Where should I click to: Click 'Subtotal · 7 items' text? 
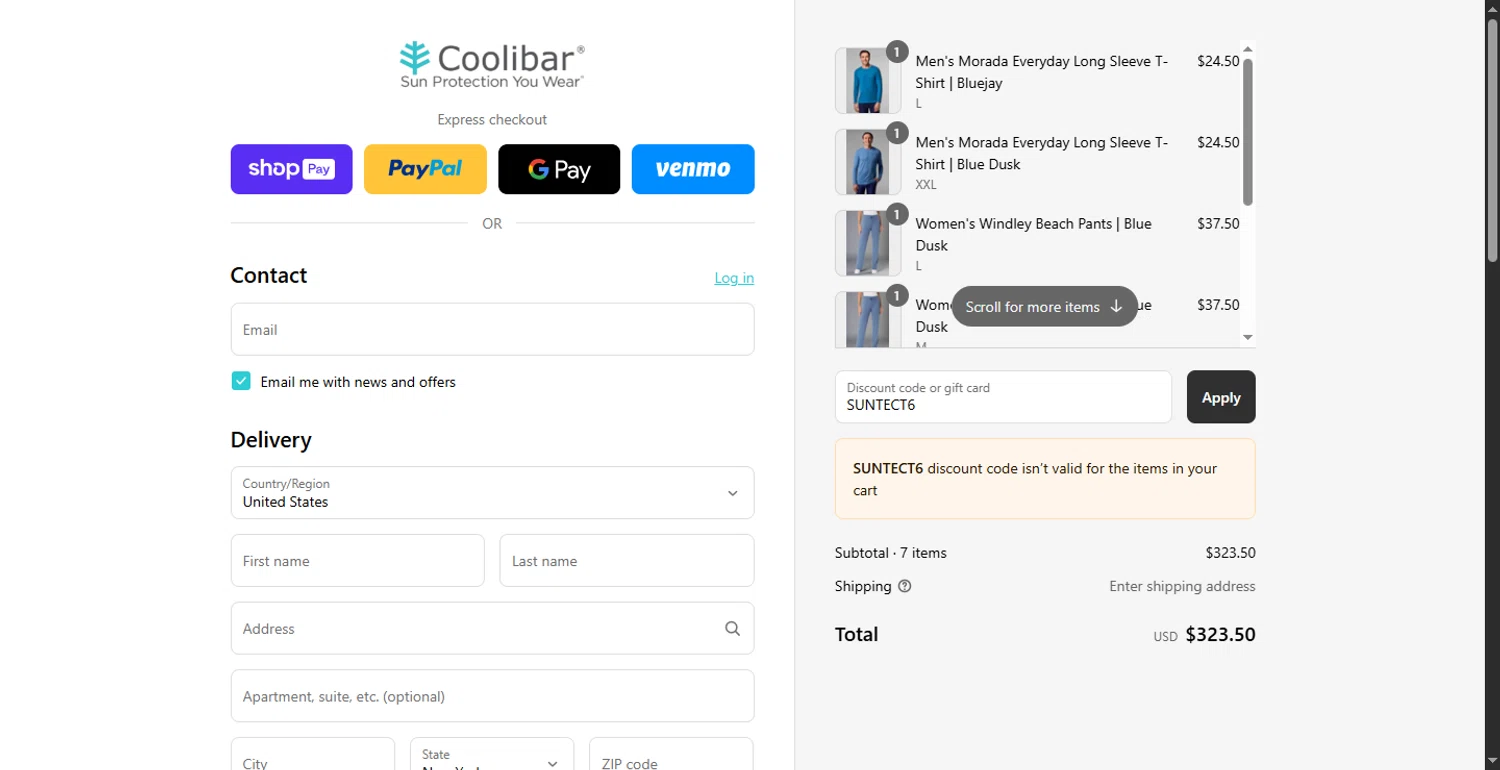point(891,553)
